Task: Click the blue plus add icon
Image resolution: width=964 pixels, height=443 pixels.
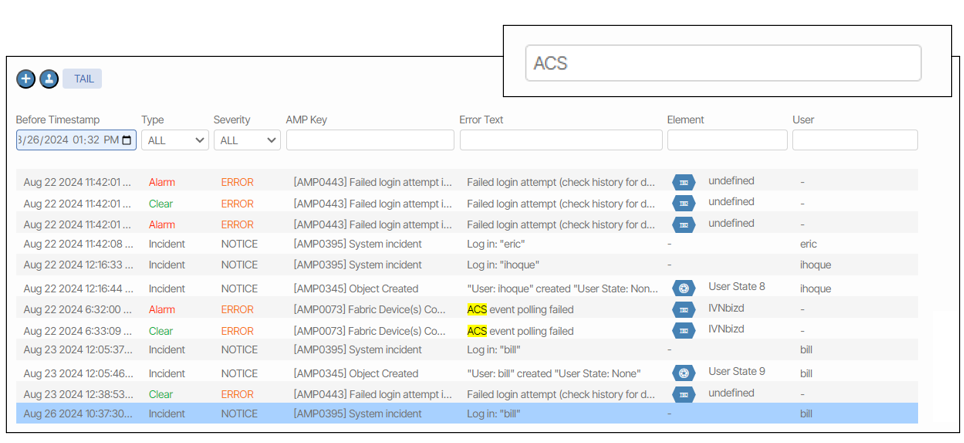Action: coord(26,79)
